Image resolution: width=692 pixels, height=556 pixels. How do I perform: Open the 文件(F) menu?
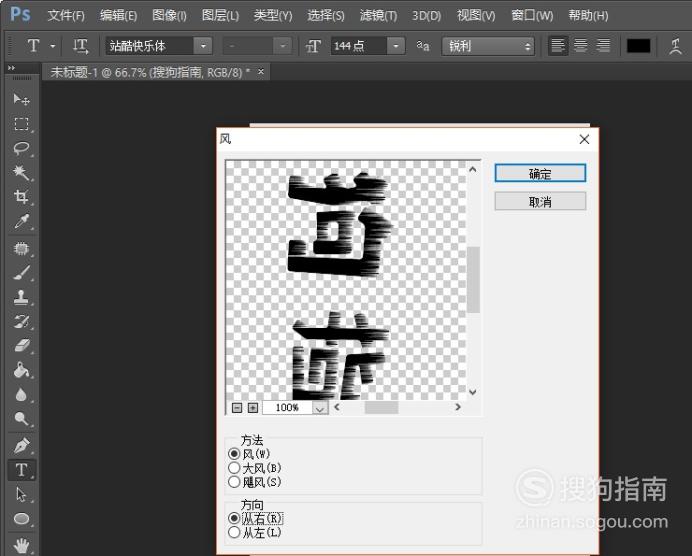(66, 16)
